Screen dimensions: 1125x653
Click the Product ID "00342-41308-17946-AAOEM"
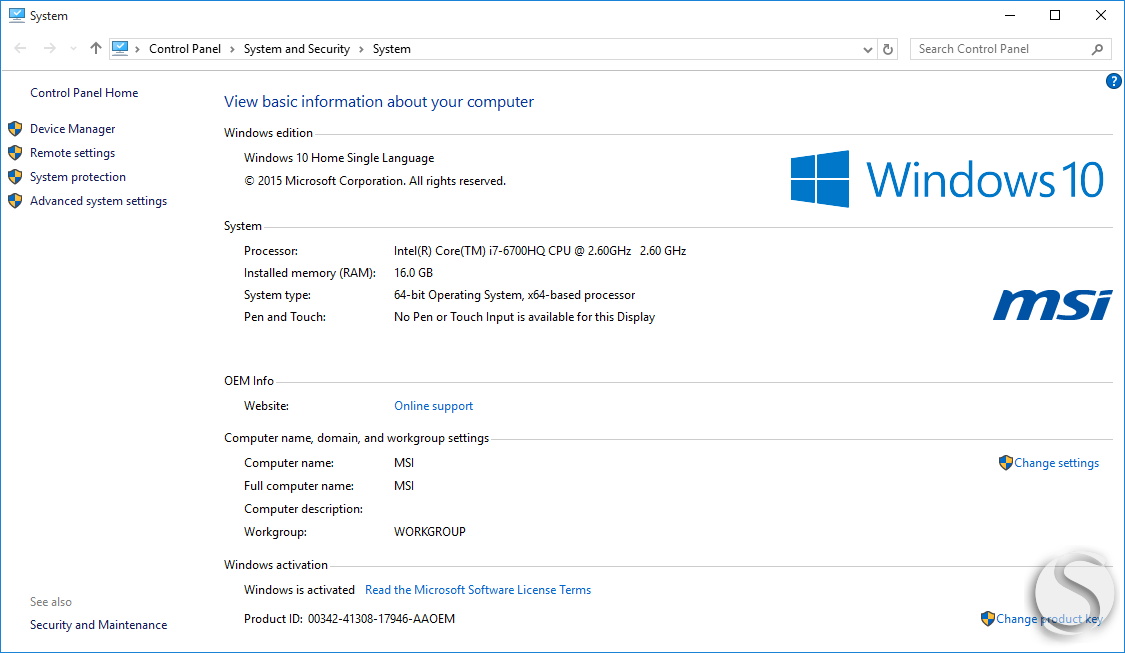382,619
